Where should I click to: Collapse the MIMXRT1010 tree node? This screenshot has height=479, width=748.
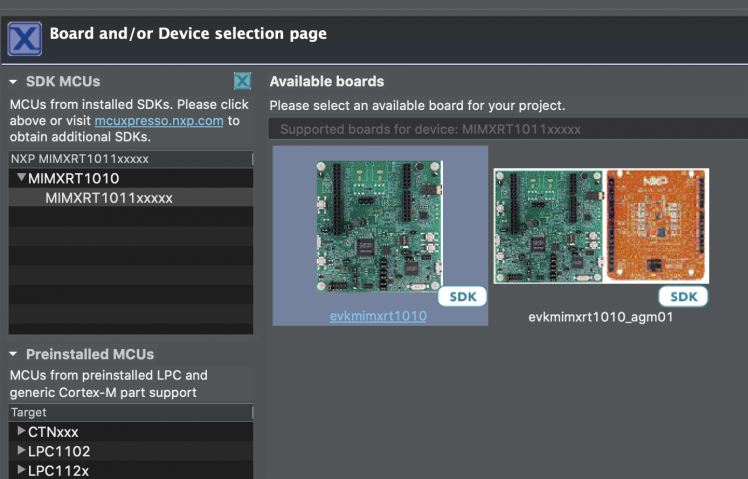click(x=21, y=178)
